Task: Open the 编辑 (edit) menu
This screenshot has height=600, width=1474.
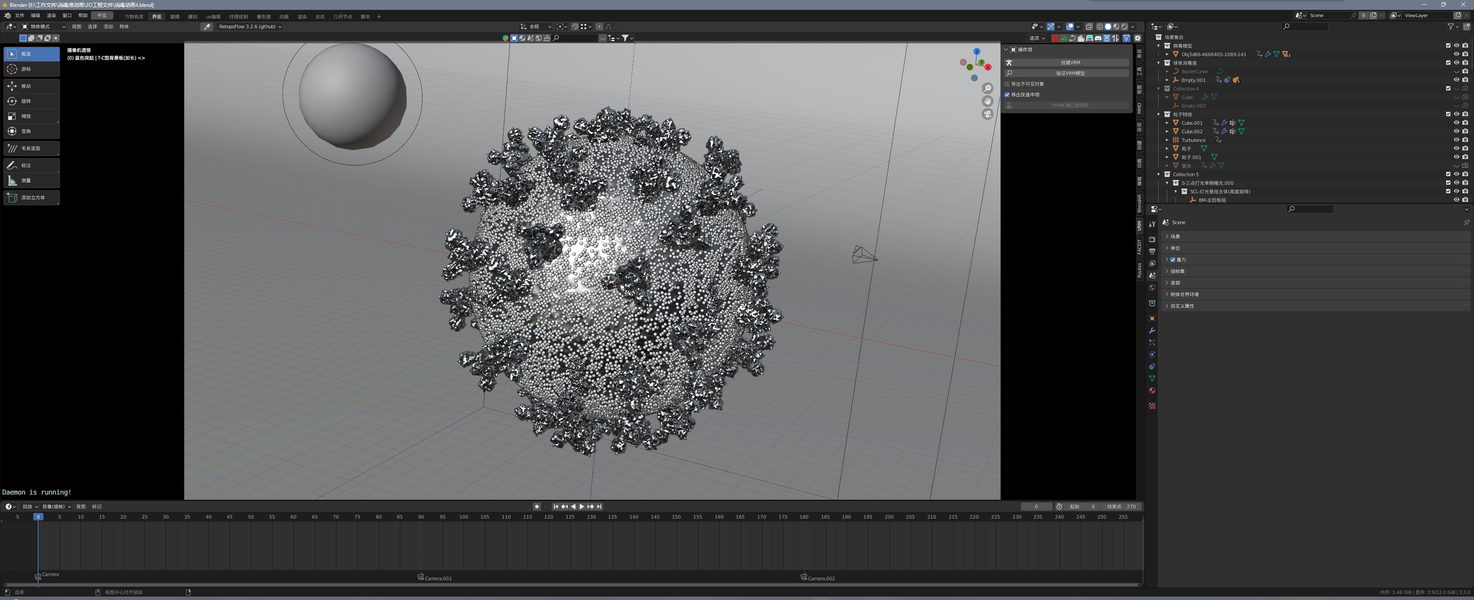Action: point(36,16)
